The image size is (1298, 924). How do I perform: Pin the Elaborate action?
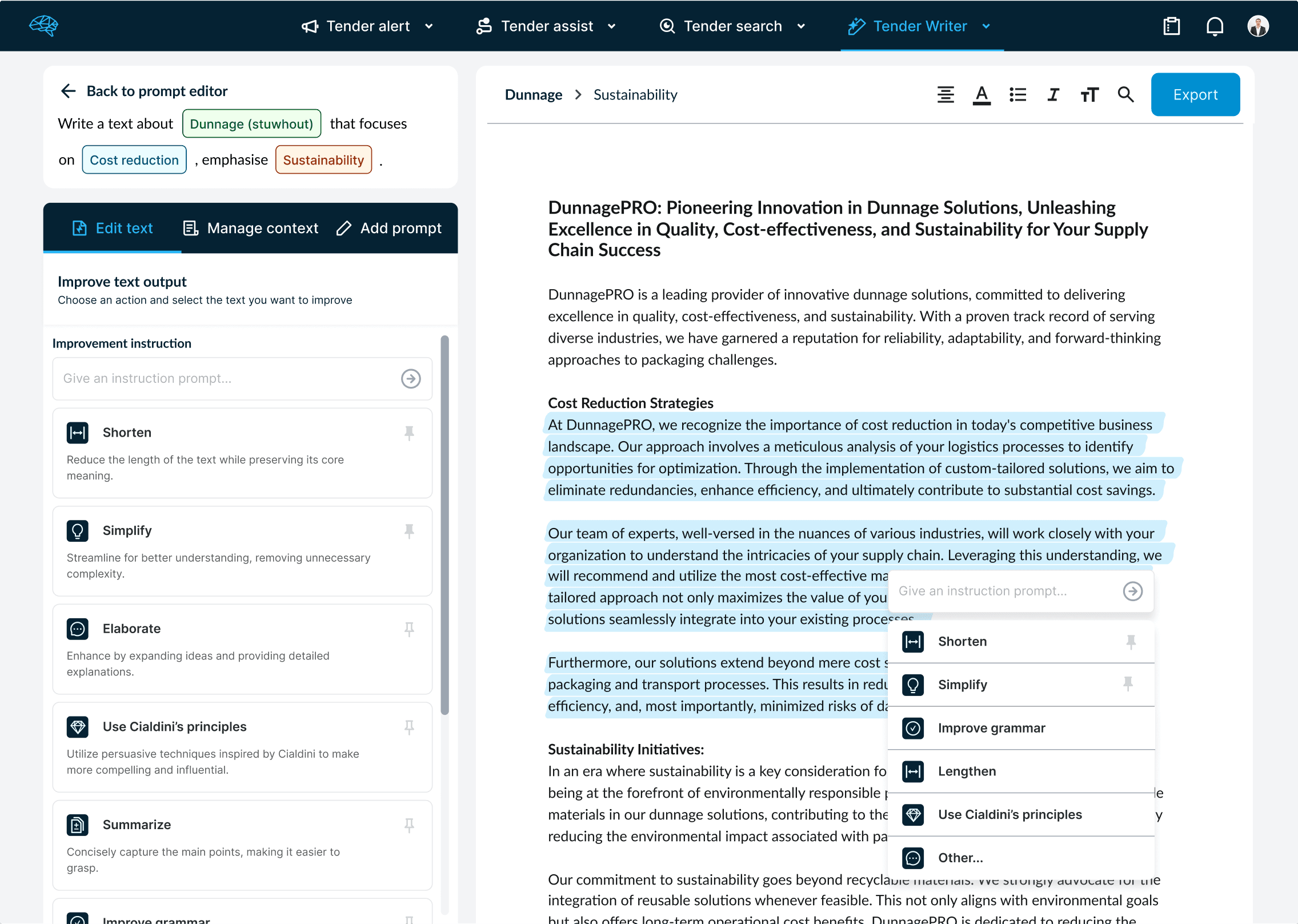coord(409,629)
